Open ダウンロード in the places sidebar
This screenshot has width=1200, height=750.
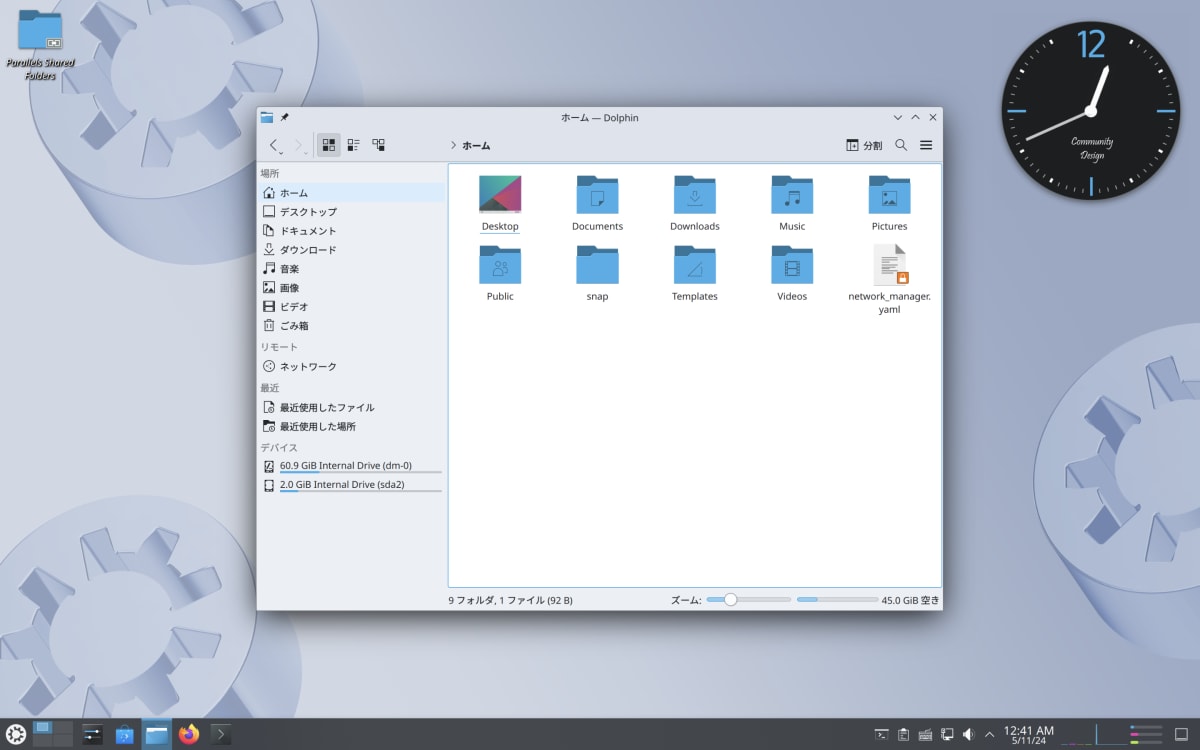(351, 250)
